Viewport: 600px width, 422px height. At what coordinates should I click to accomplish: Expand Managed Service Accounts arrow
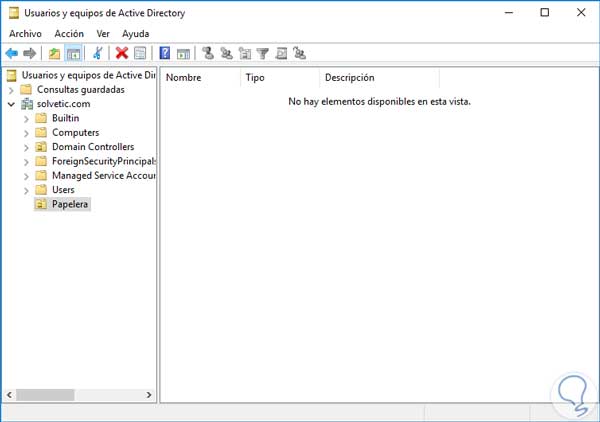pyautogui.click(x=26, y=176)
